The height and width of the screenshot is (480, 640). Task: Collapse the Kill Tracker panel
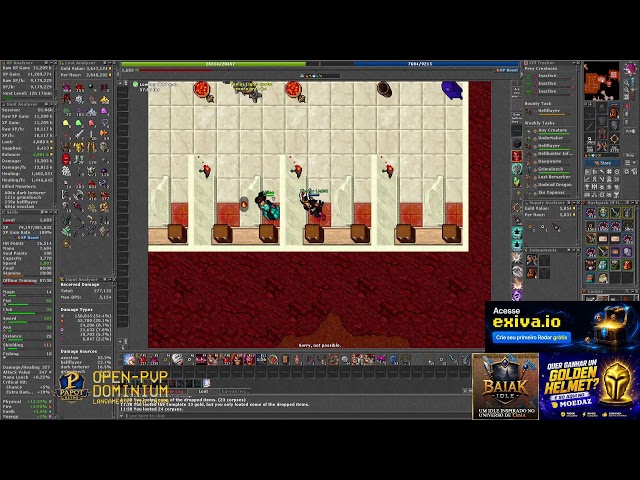(574, 63)
